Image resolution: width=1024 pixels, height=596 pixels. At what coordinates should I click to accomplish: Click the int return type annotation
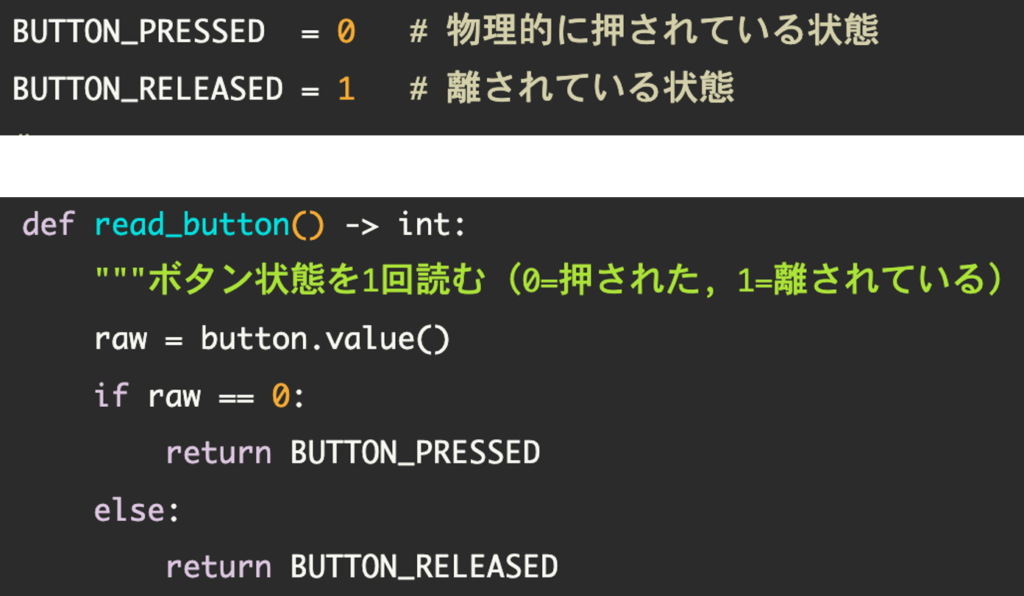pos(425,224)
